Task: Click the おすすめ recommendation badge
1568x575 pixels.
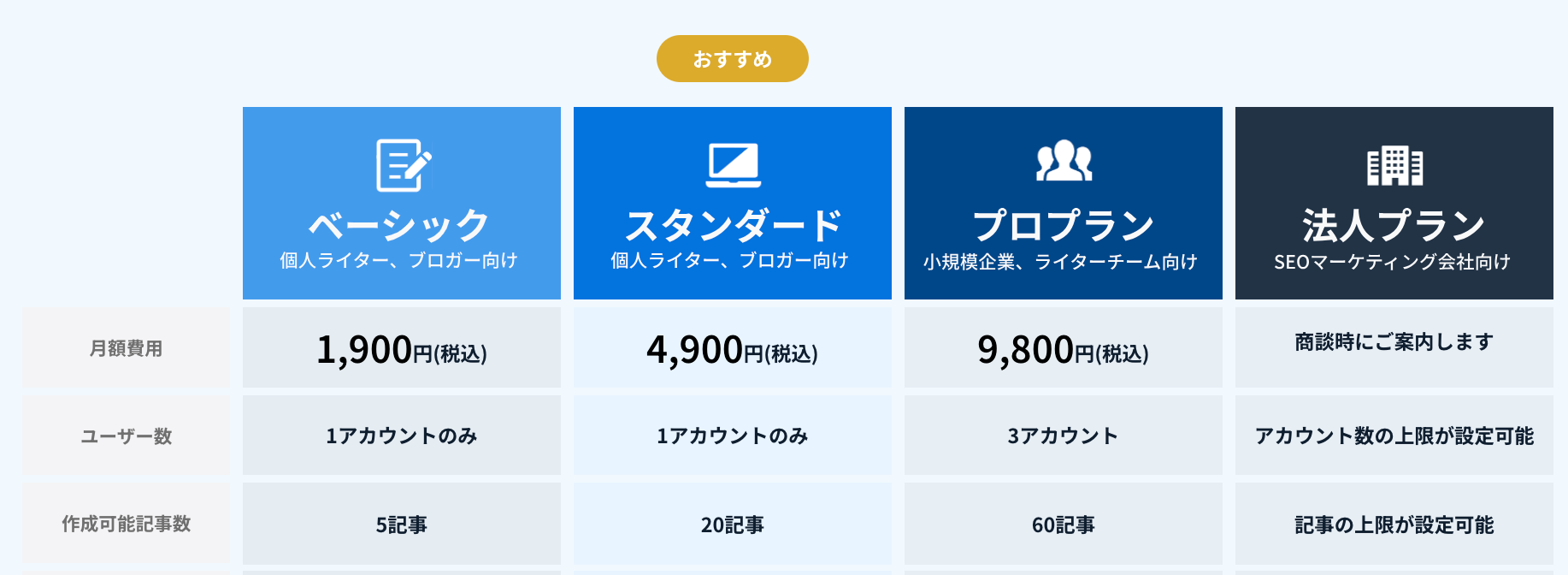Action: (732, 58)
